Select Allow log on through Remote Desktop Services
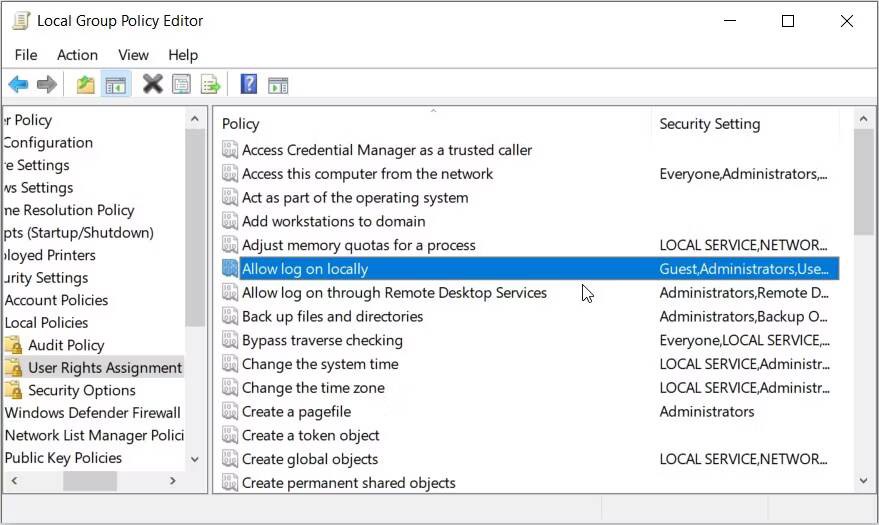 [x=394, y=293]
